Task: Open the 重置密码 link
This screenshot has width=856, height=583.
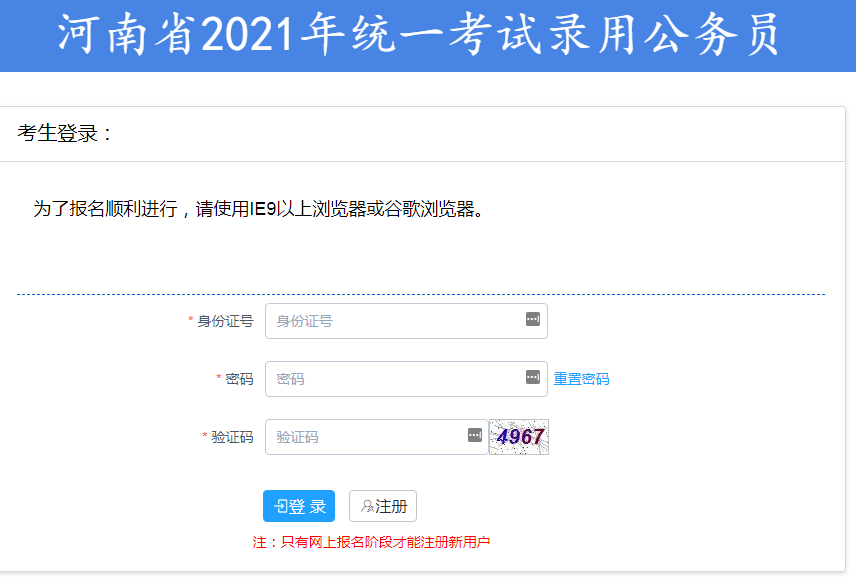Action: pyautogui.click(x=581, y=379)
